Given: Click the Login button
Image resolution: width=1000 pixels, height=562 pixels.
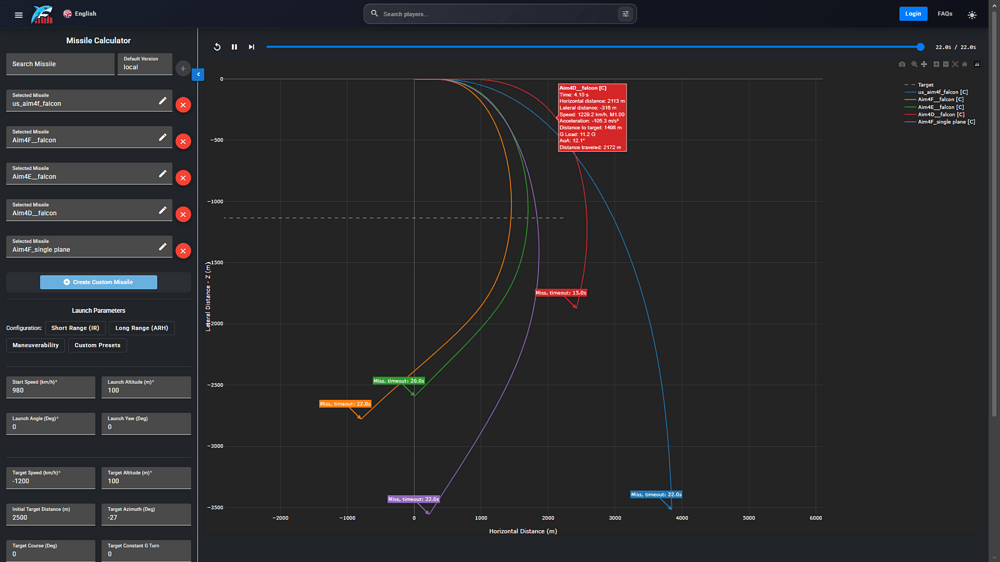Looking at the screenshot, I should [913, 13].
